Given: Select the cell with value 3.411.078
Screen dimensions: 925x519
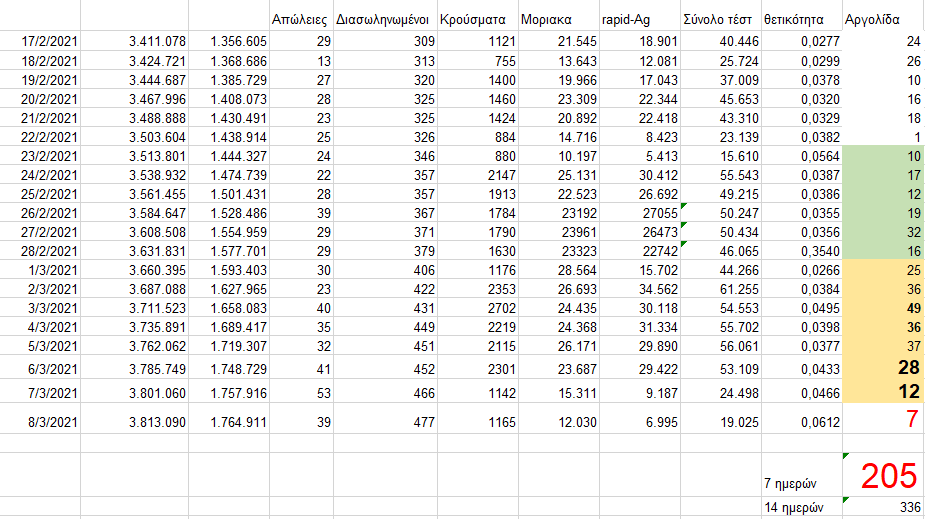Looking at the screenshot, I should pyautogui.click(x=134, y=41).
